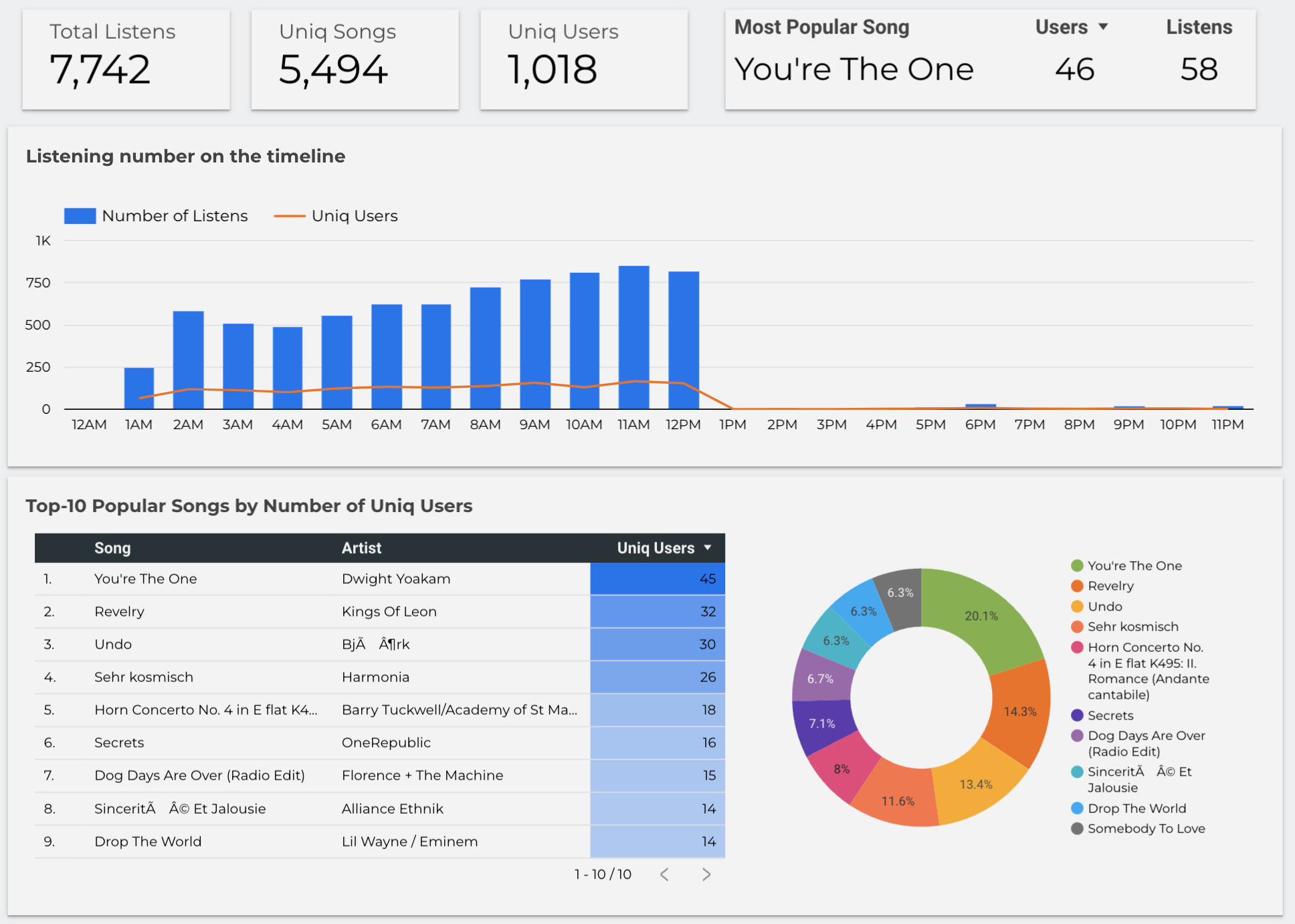This screenshot has height=924, width=1295.
Task: Click the Song column header
Action: tap(112, 548)
